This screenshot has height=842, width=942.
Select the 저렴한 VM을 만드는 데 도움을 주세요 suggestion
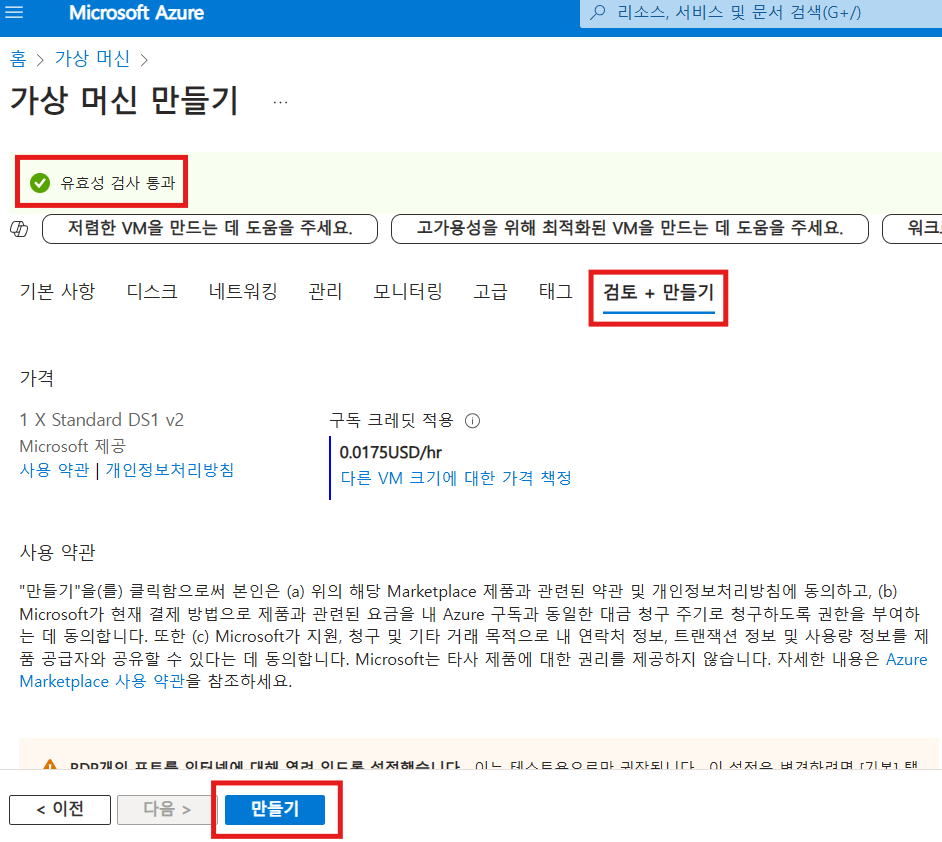210,229
